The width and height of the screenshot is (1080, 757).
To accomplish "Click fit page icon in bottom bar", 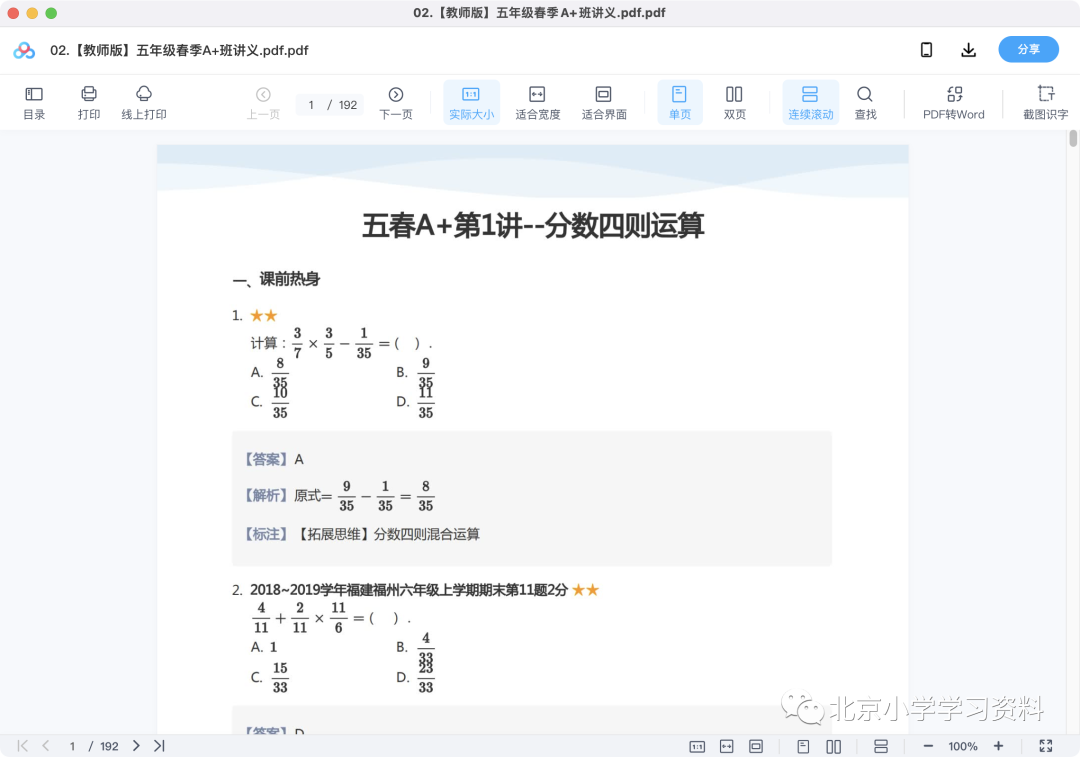I will point(756,747).
